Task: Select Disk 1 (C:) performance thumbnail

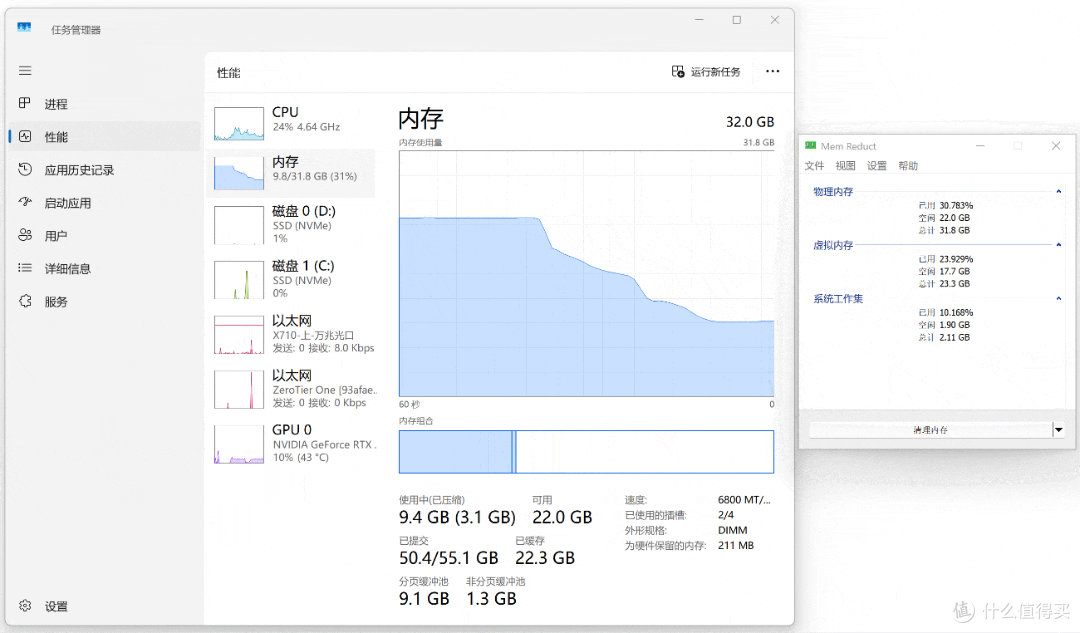Action: tap(238, 280)
